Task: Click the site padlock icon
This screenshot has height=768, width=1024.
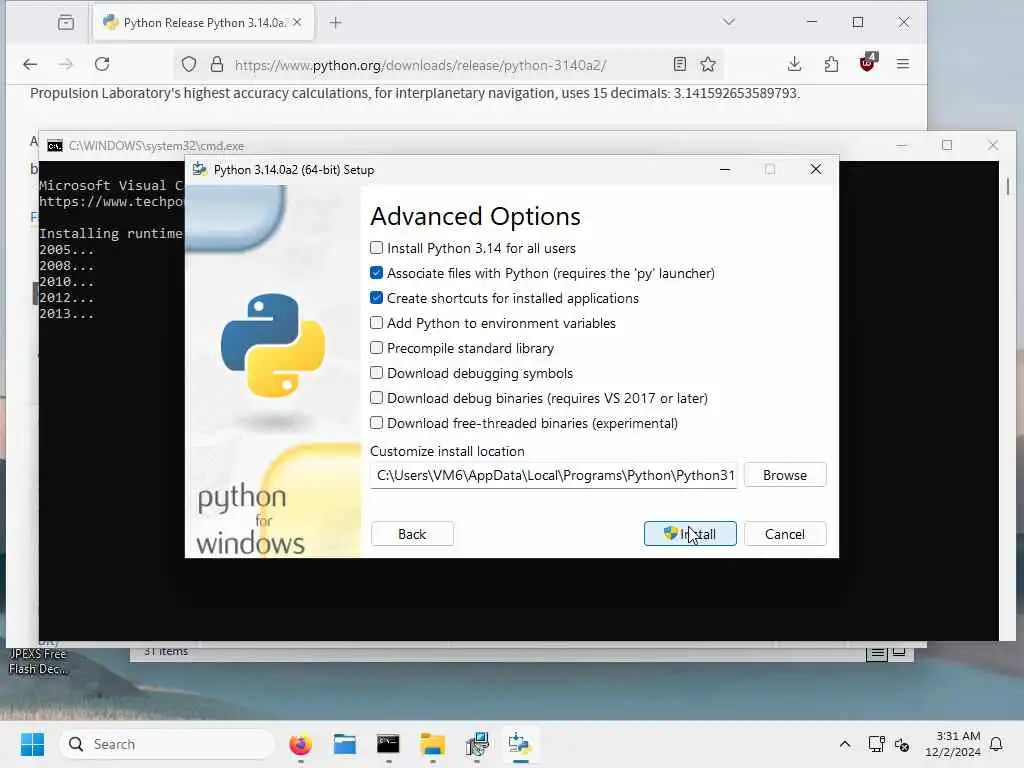Action: [x=217, y=64]
